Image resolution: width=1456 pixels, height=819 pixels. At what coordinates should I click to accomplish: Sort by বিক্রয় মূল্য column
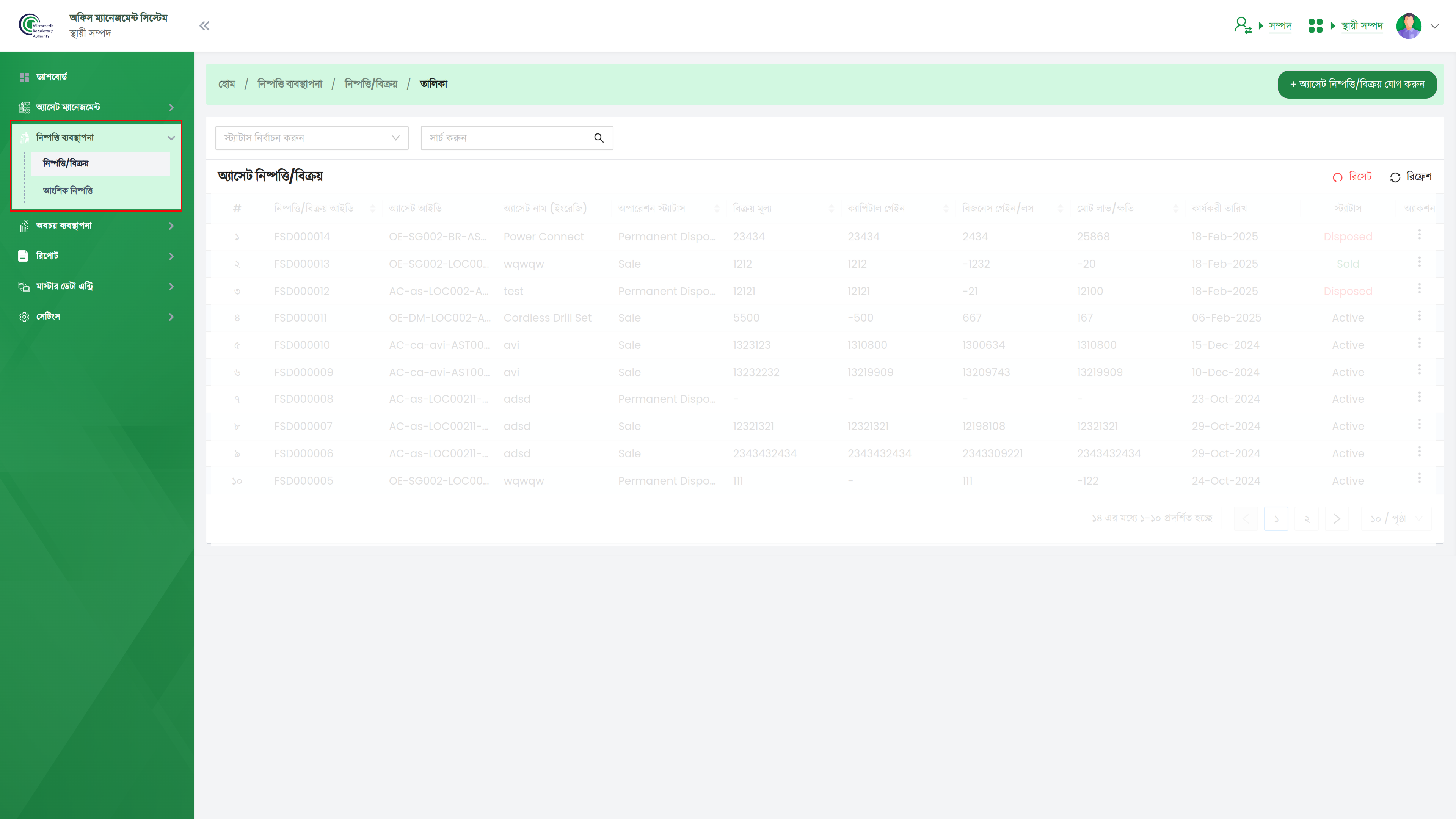(832, 209)
